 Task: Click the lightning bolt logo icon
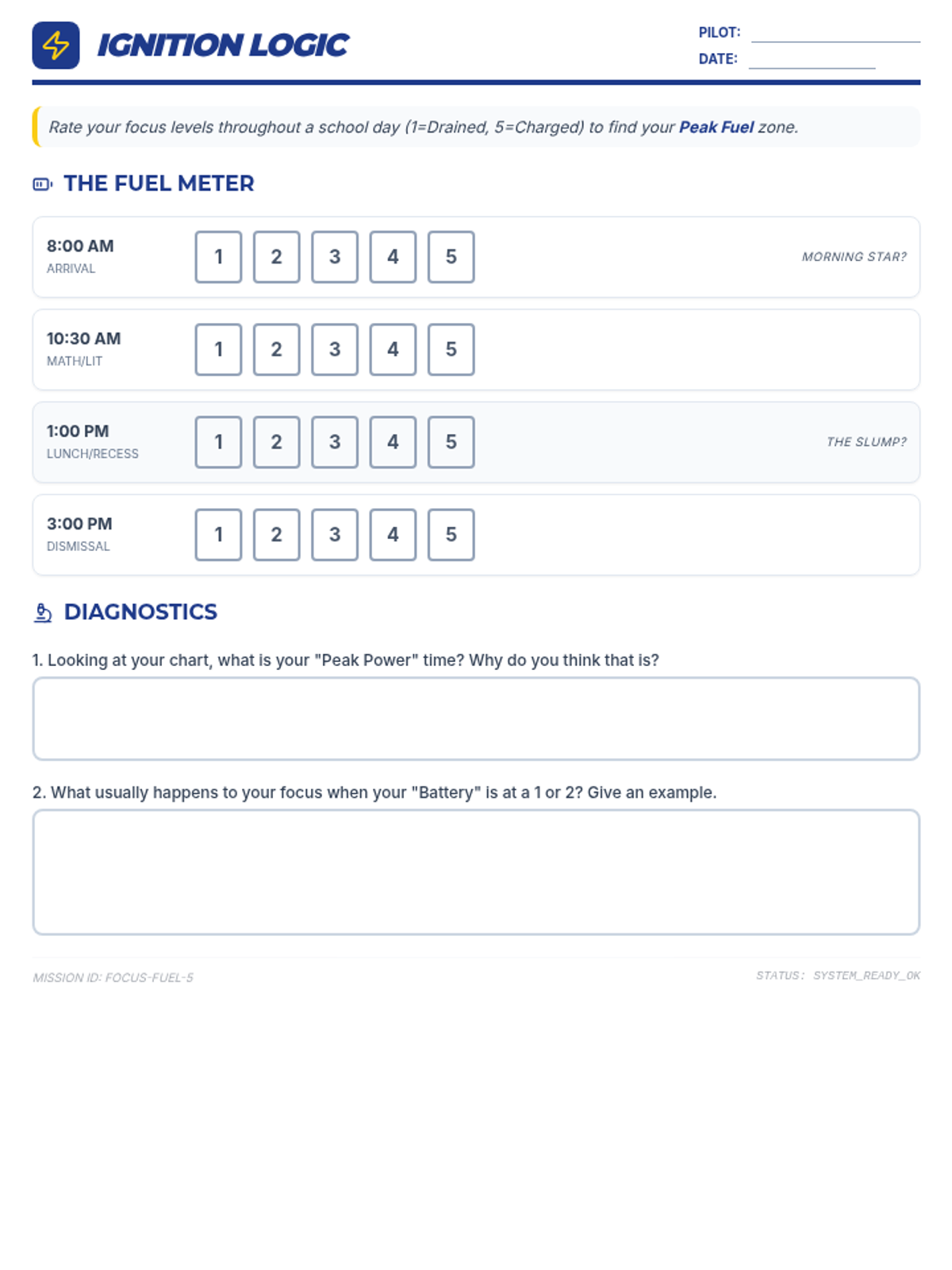point(56,45)
